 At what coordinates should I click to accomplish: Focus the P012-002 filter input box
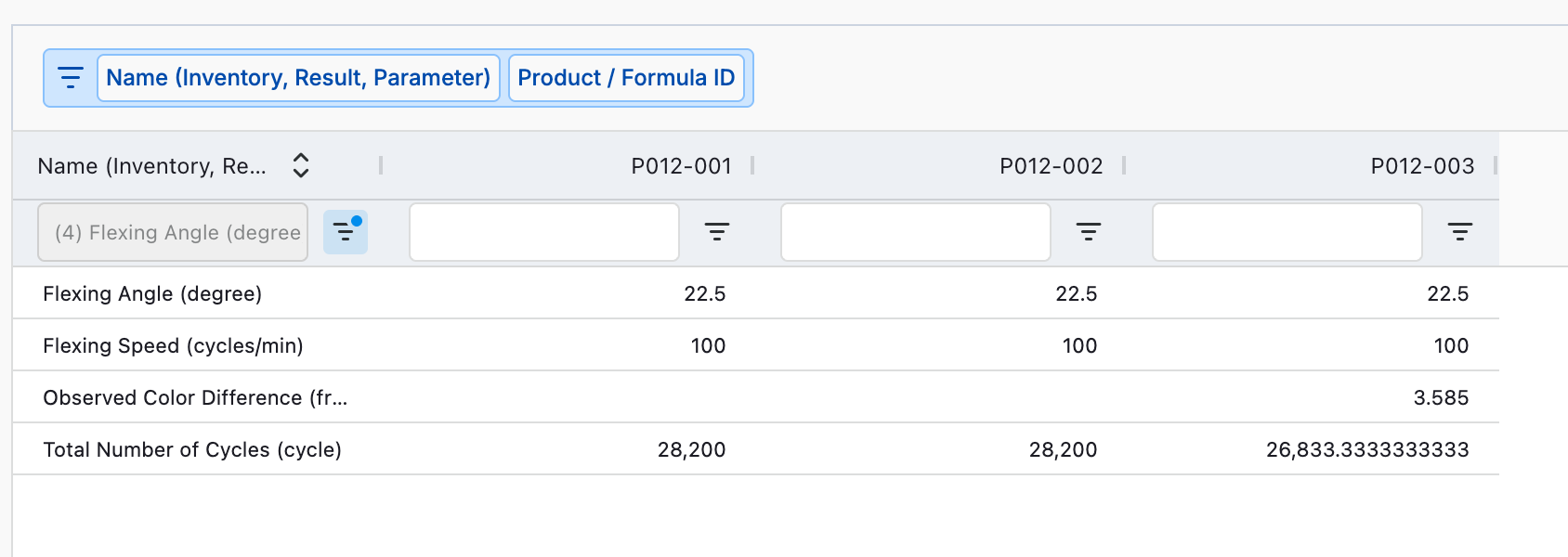(916, 232)
